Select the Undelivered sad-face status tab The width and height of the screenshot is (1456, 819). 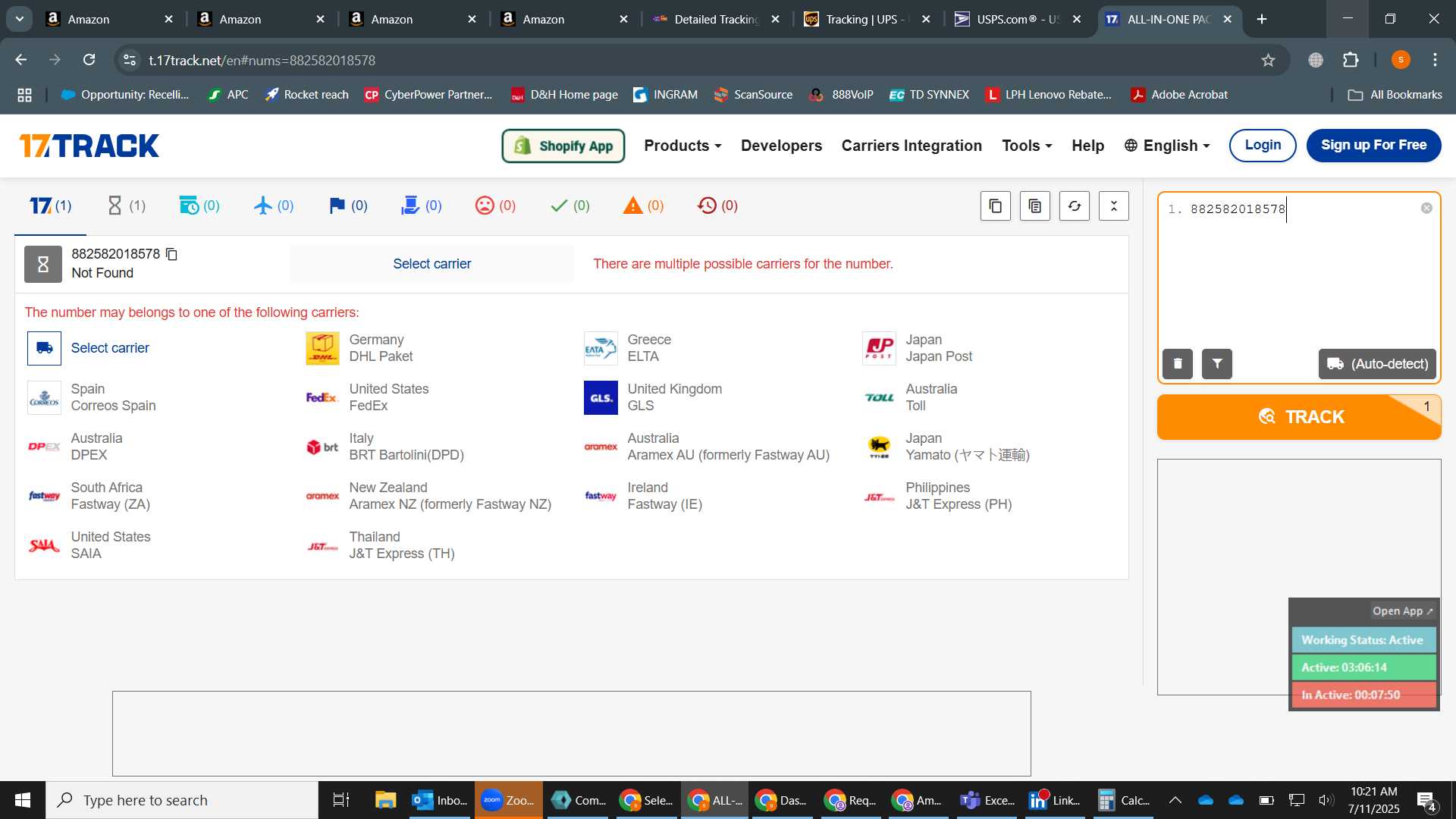tap(495, 206)
